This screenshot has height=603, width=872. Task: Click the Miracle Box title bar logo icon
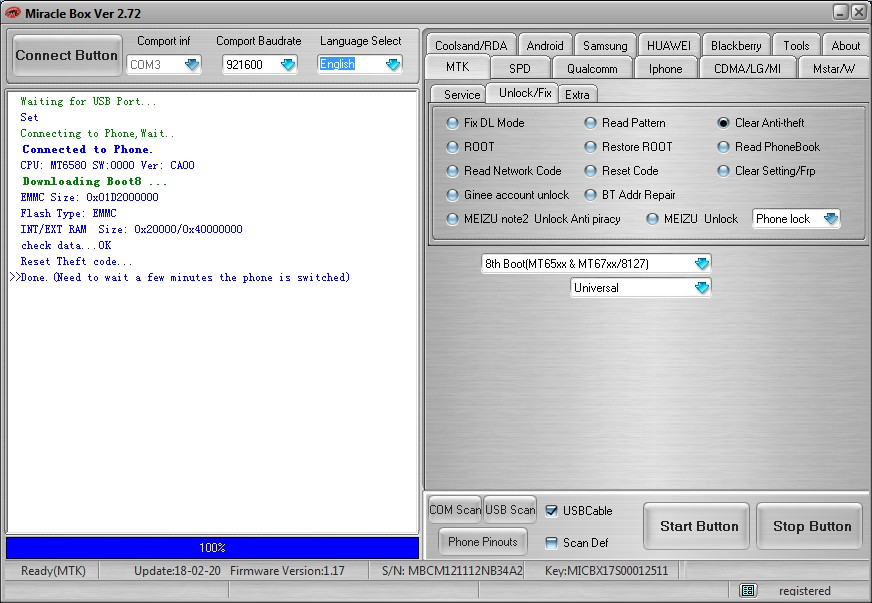pos(12,12)
